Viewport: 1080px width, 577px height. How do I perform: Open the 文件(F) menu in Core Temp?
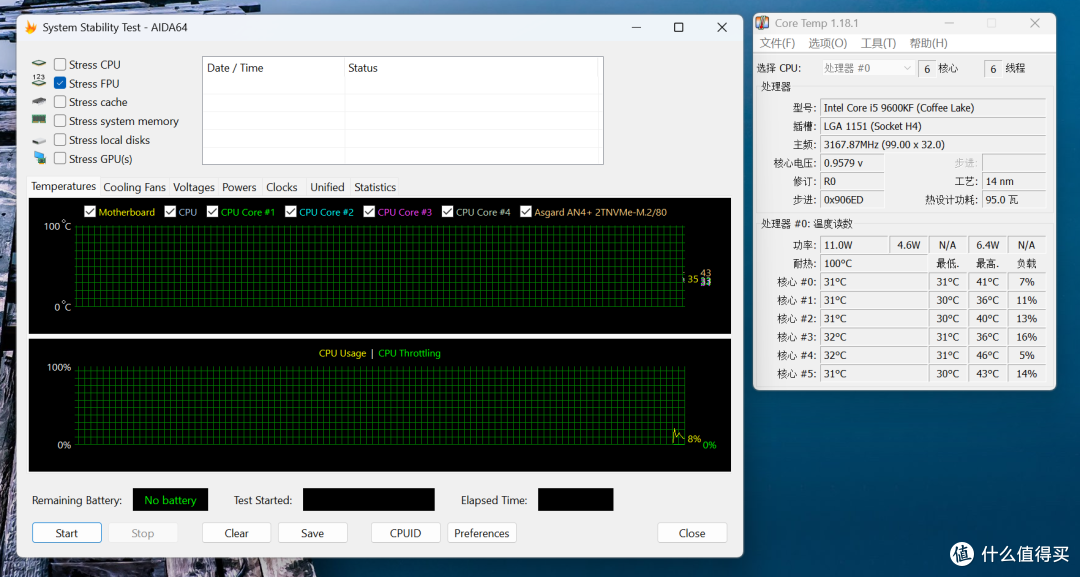[777, 43]
